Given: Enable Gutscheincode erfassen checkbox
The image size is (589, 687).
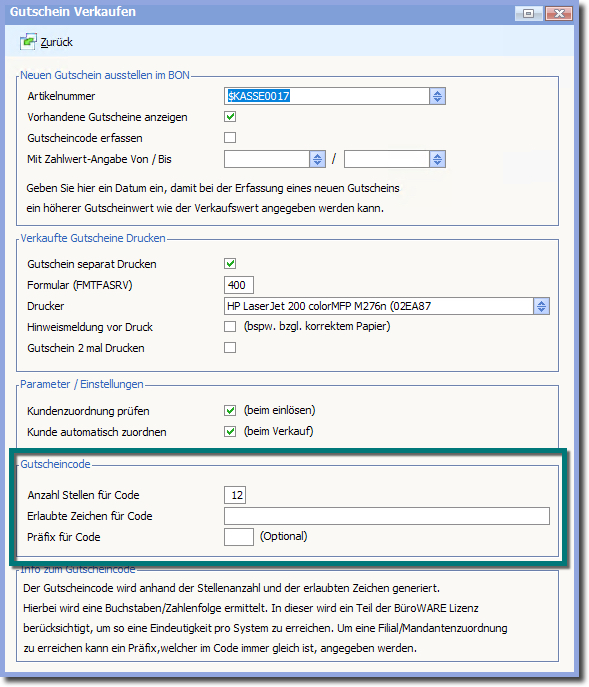Looking at the screenshot, I should 230,138.
